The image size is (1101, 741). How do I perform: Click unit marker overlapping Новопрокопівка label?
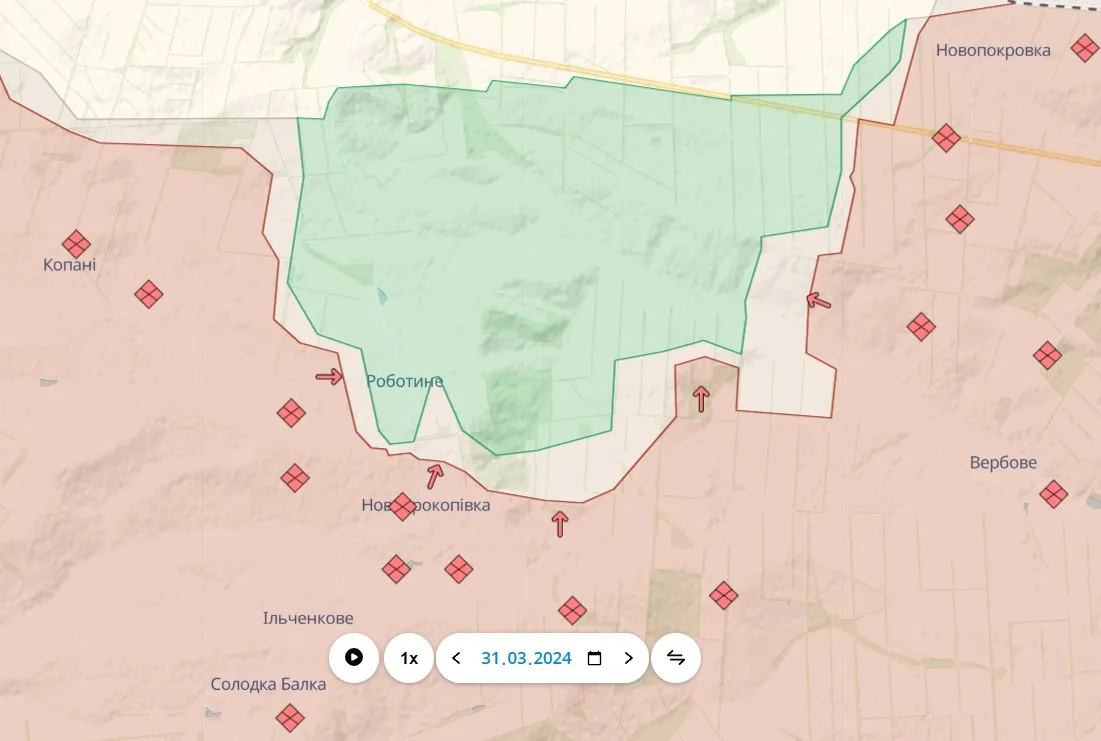click(402, 507)
